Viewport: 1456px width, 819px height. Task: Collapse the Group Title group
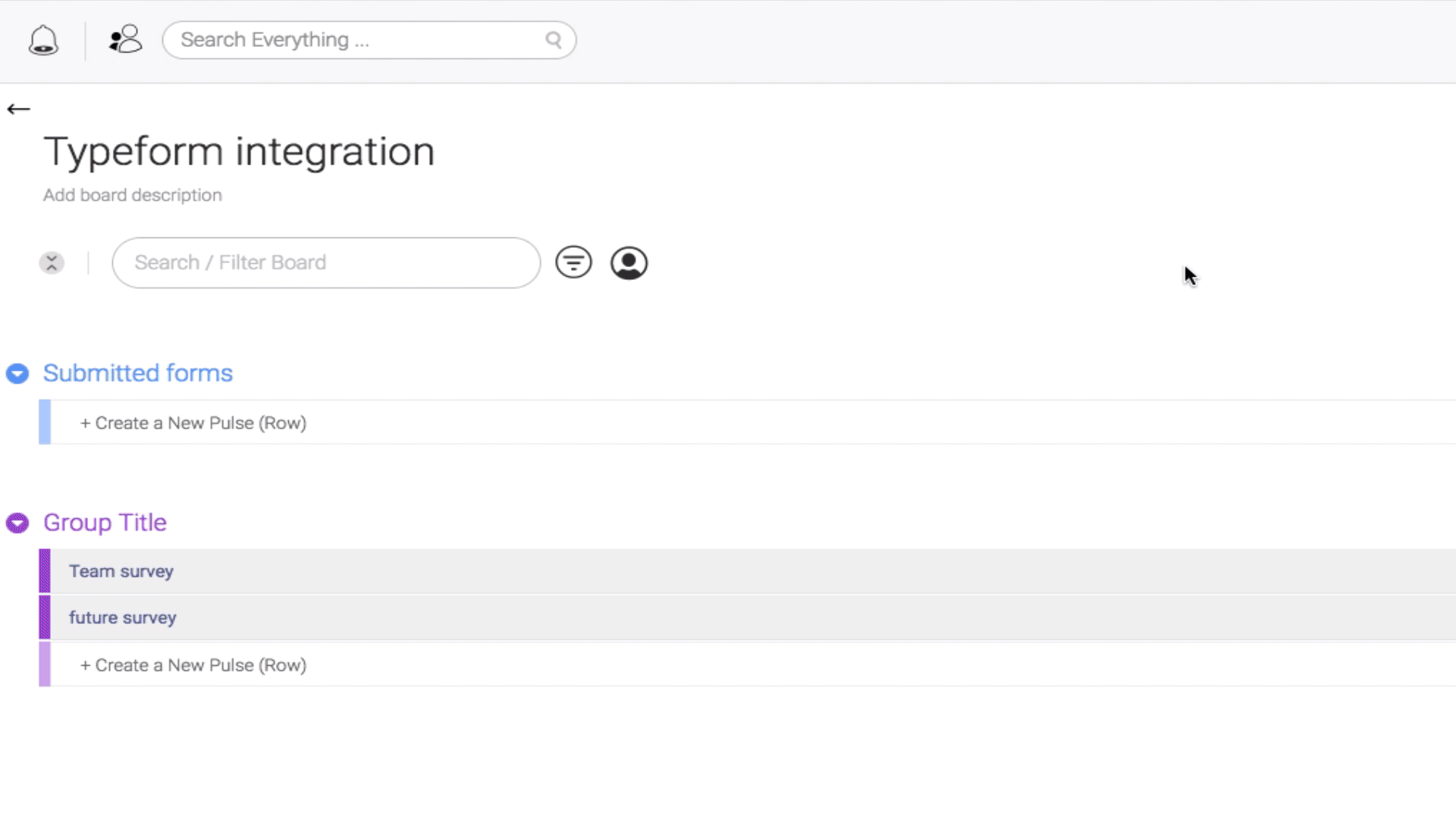pos(17,523)
